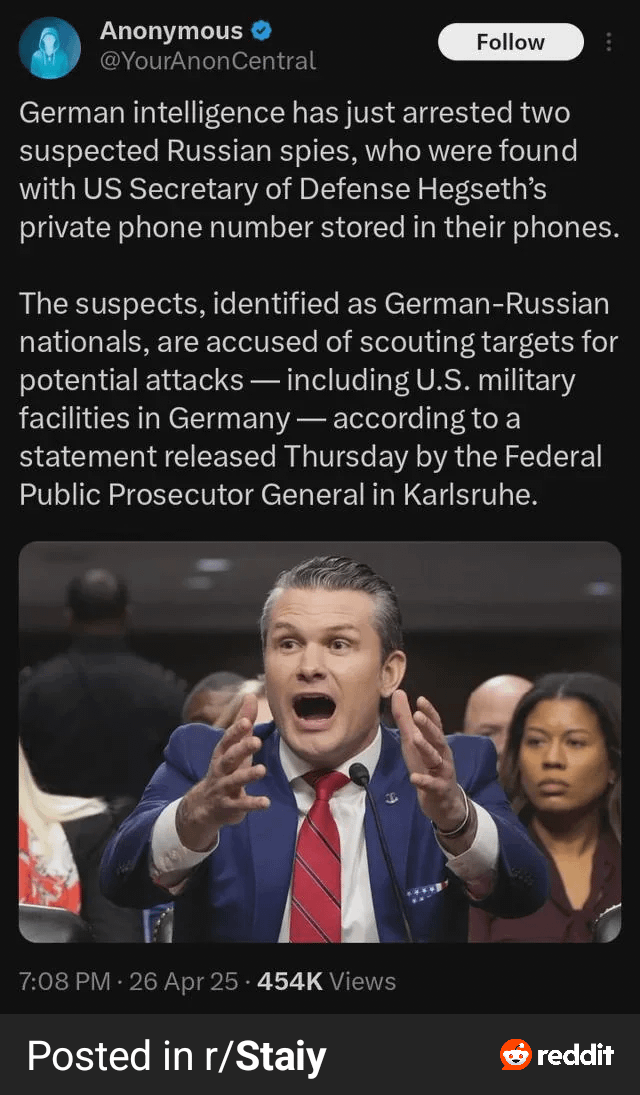640x1095 pixels.
Task: Open the @YourAnonCentral handle
Action: 208,61
